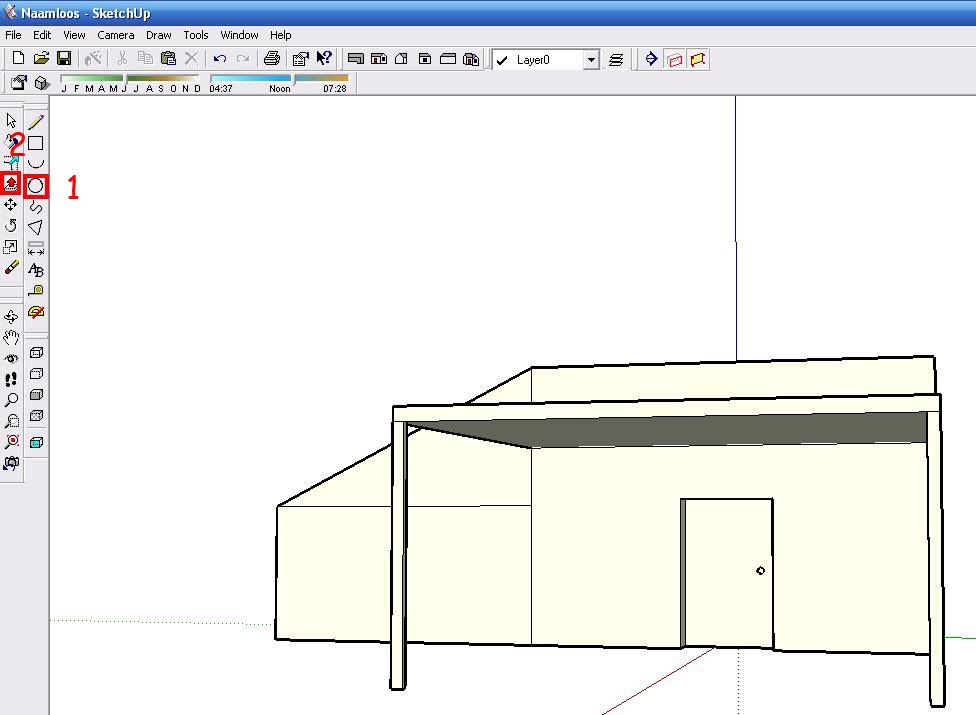Activate the Look Around eye tool
The width and height of the screenshot is (976, 715).
pos(11,358)
